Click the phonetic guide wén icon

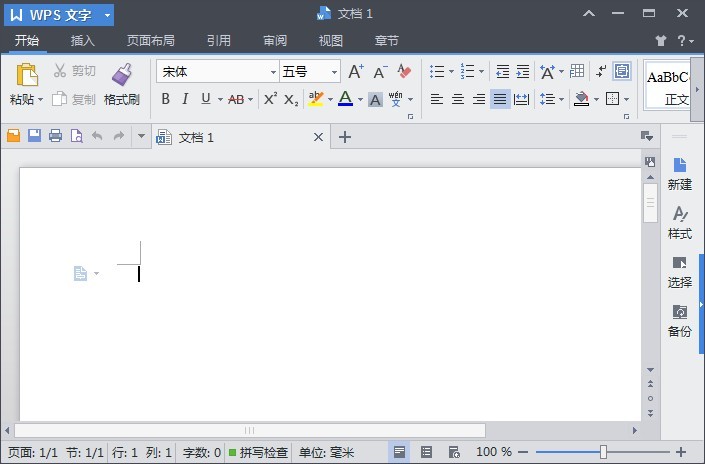pos(396,99)
